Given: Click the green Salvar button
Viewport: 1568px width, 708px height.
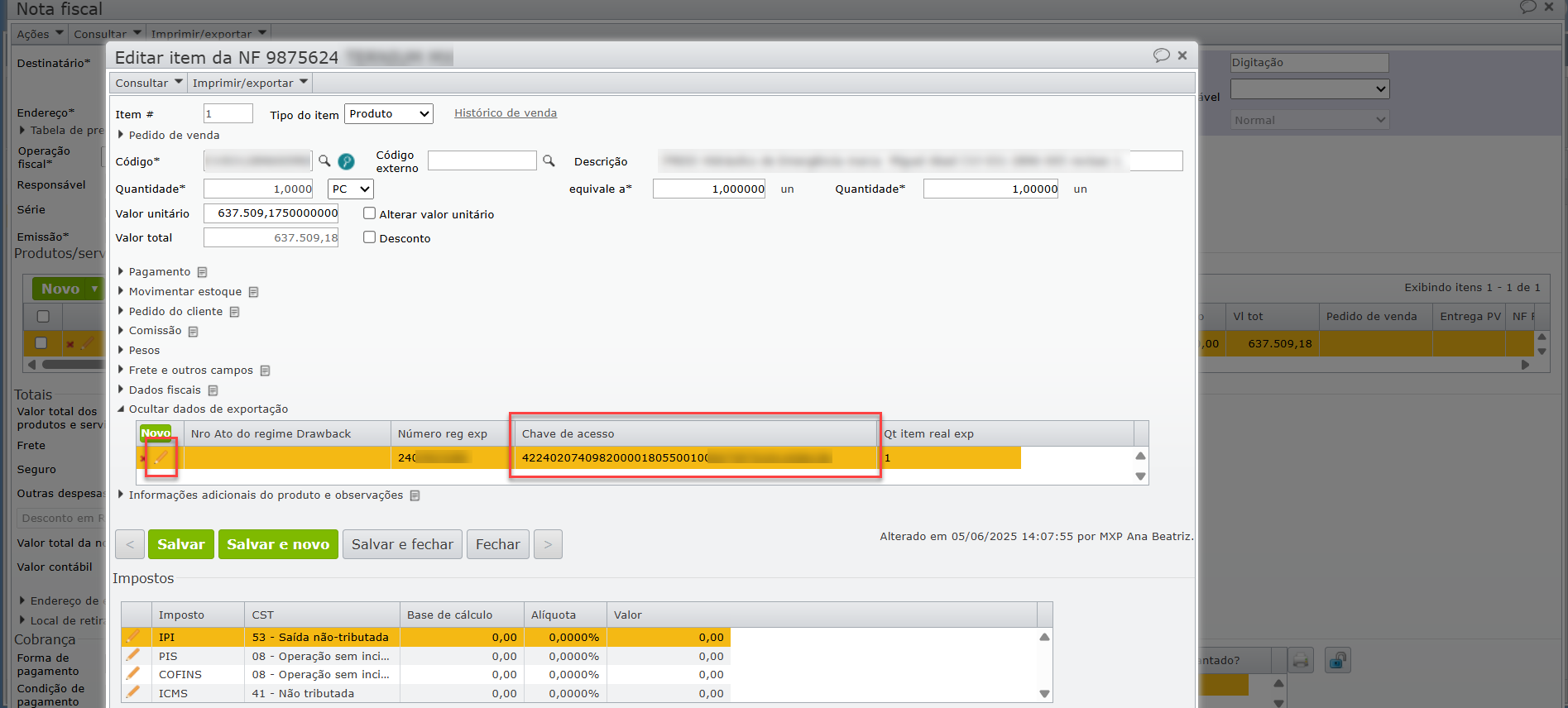Looking at the screenshot, I should [181, 544].
